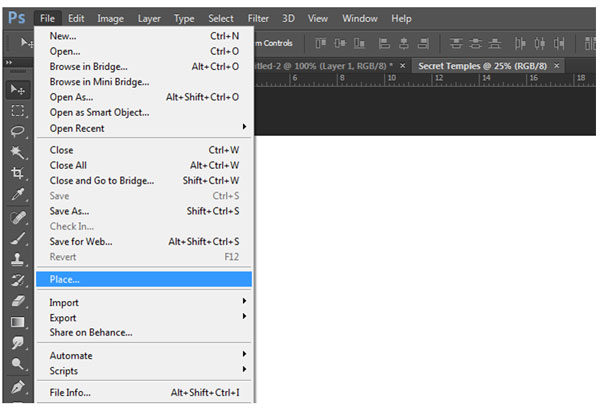The width and height of the screenshot is (600, 408).
Task: Choose Open as Smart Object...
Action: point(144,113)
